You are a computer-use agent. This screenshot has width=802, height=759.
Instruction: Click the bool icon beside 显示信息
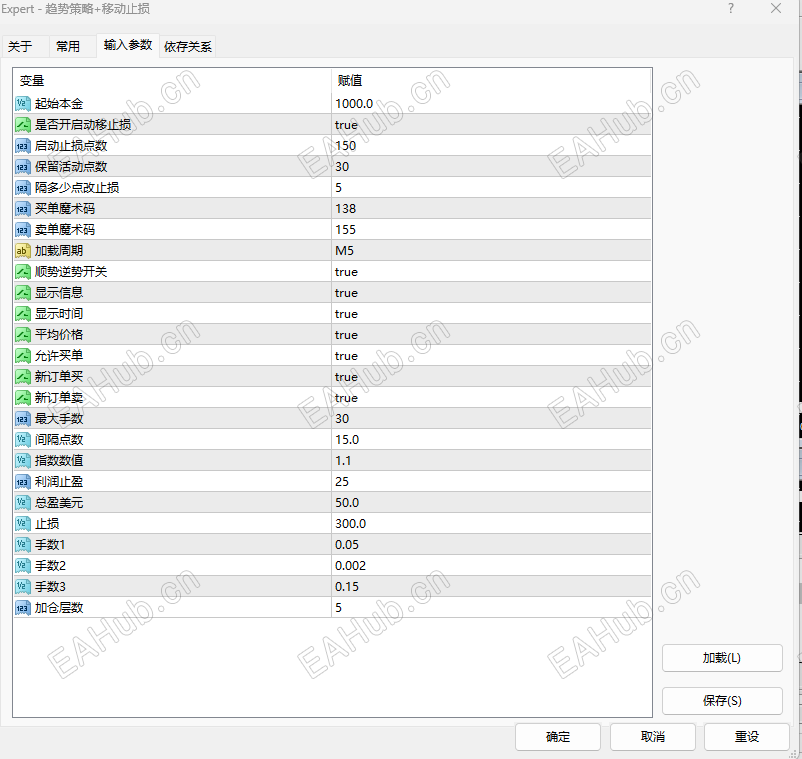pyautogui.click(x=23, y=293)
